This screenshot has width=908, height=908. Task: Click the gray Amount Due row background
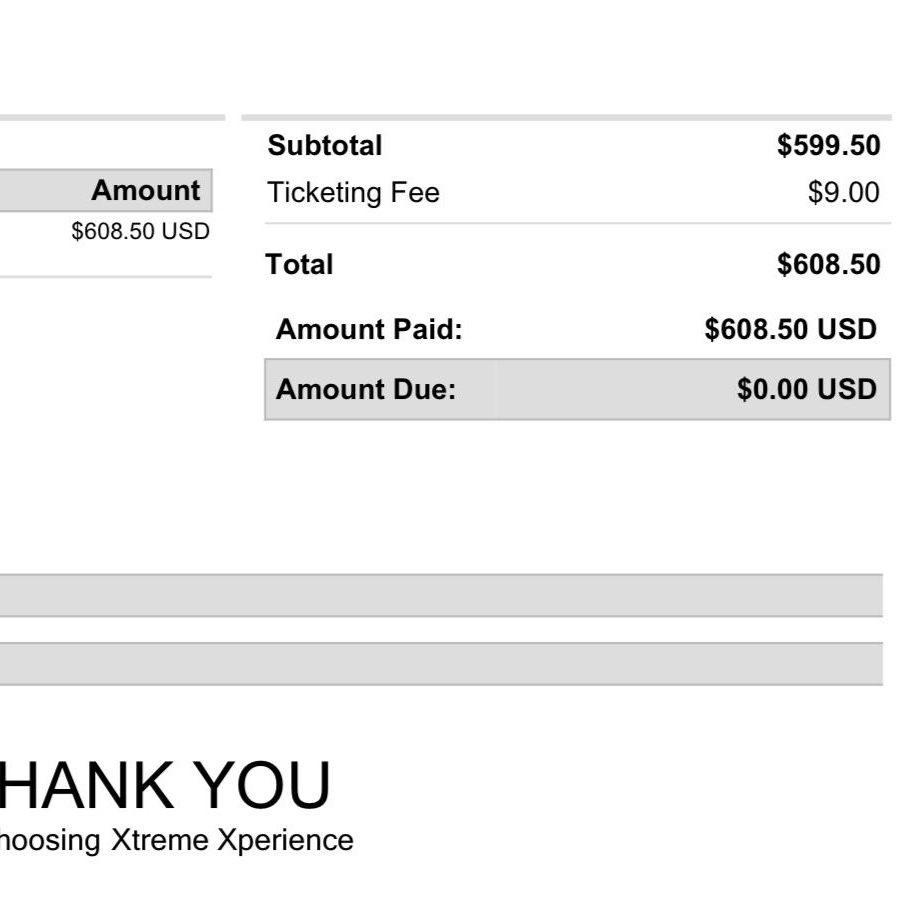[577, 389]
